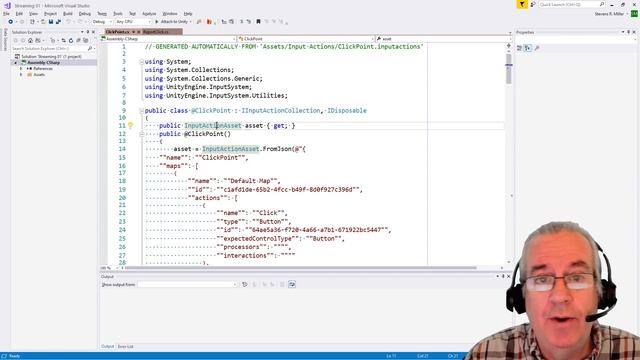The width and height of the screenshot is (640, 360).
Task: Collapse the using directives block at line 3
Action: pos(141,62)
